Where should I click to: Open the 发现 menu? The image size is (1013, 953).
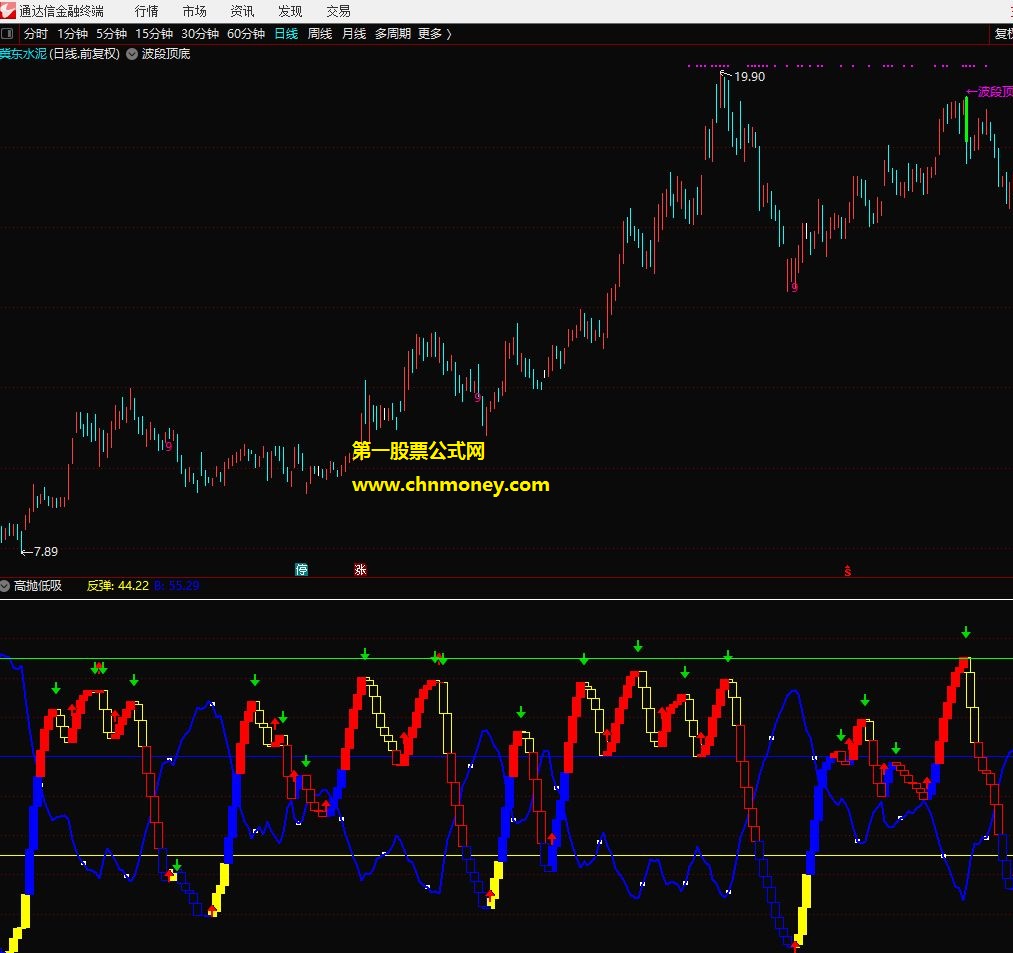290,11
